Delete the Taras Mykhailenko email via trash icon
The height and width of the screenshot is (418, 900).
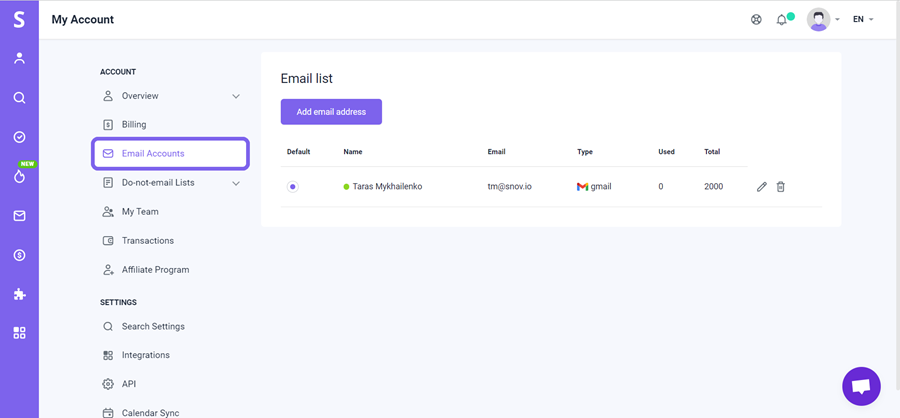781,187
